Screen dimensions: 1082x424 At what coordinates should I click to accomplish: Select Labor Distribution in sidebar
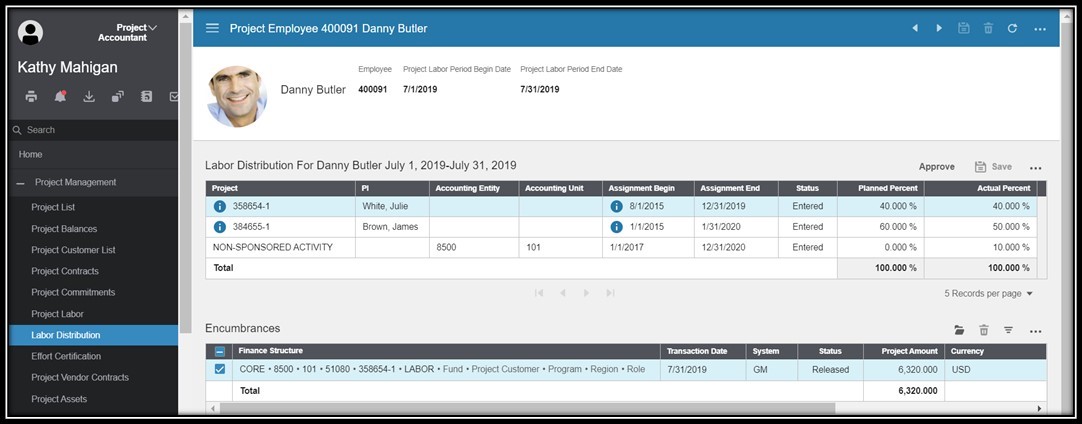tap(94, 335)
